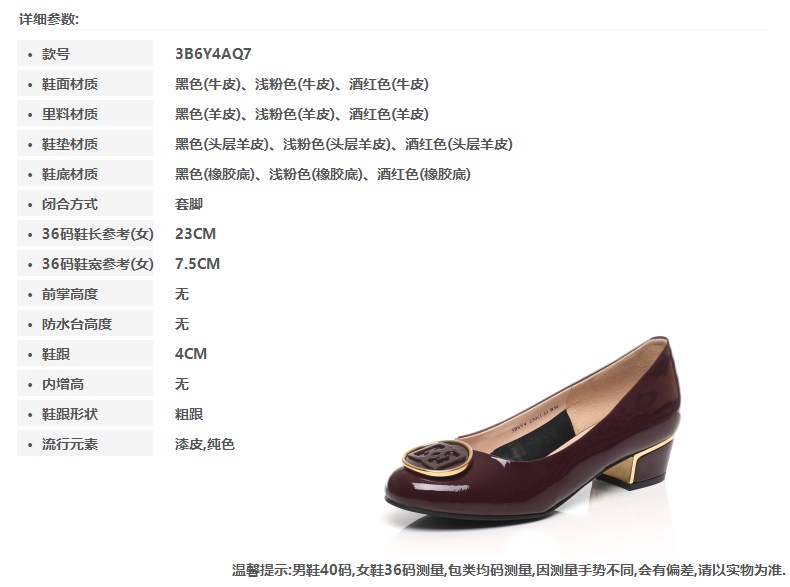
Task: Click the 鞋垫材质 value text
Action: point(344,144)
